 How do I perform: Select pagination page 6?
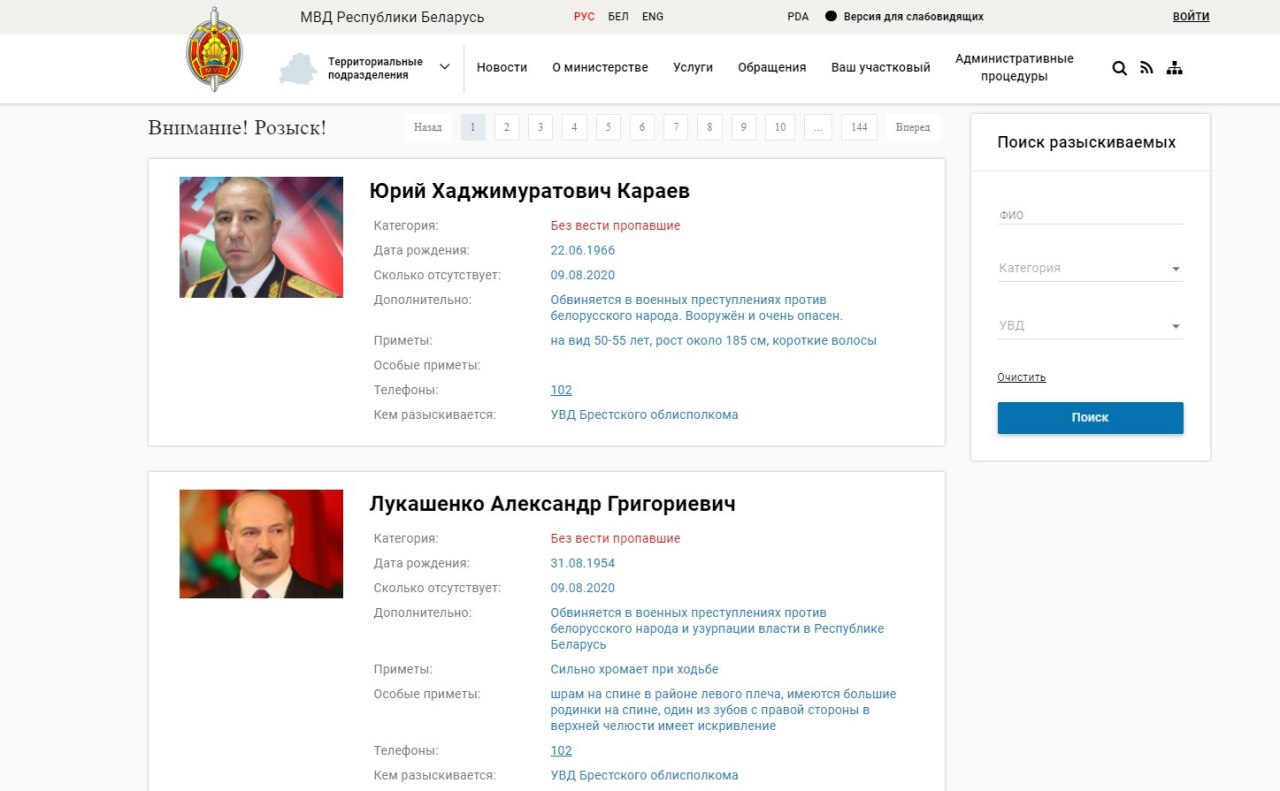tap(642, 127)
